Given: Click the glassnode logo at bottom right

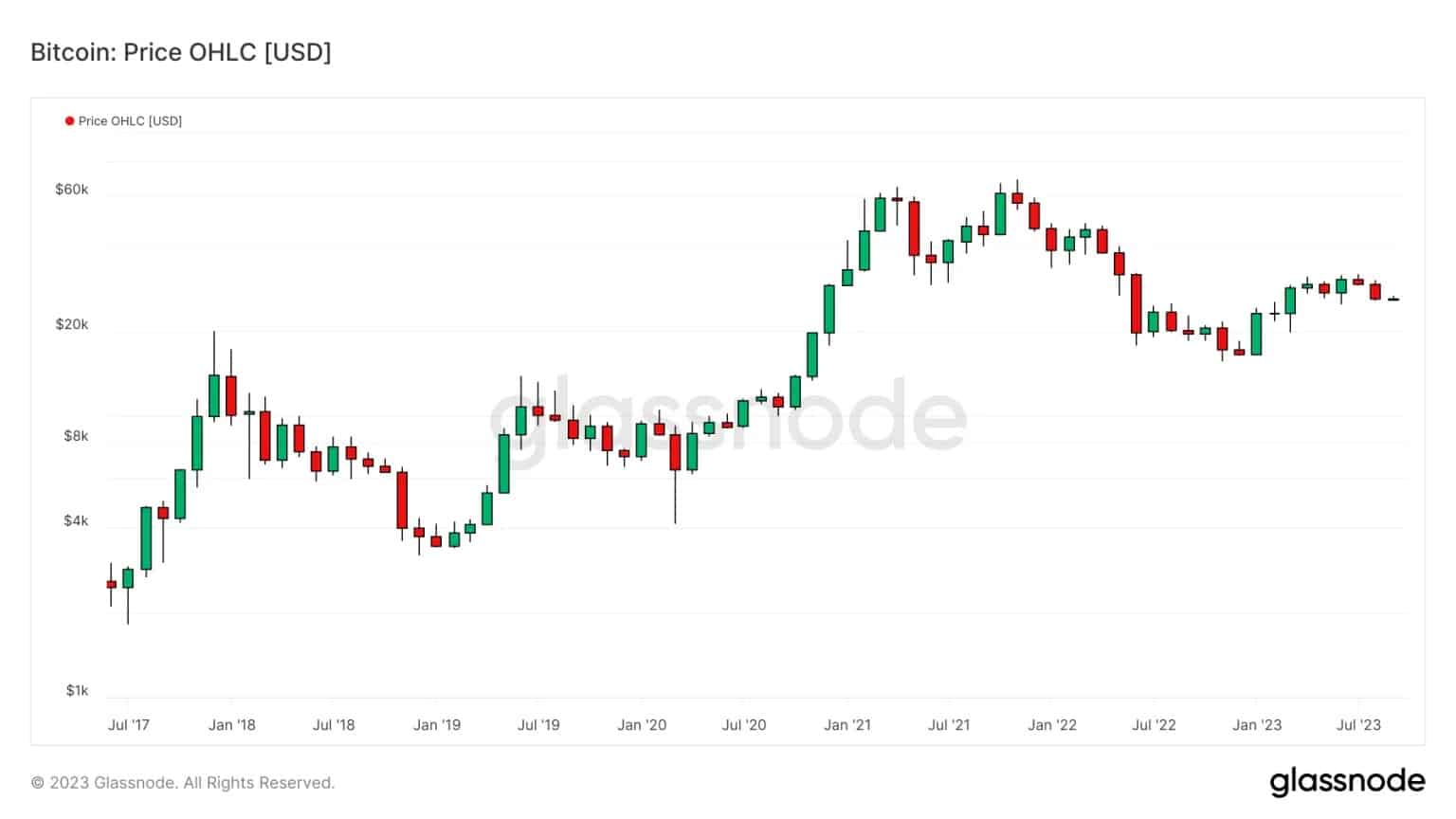Looking at the screenshot, I should tap(1347, 782).
